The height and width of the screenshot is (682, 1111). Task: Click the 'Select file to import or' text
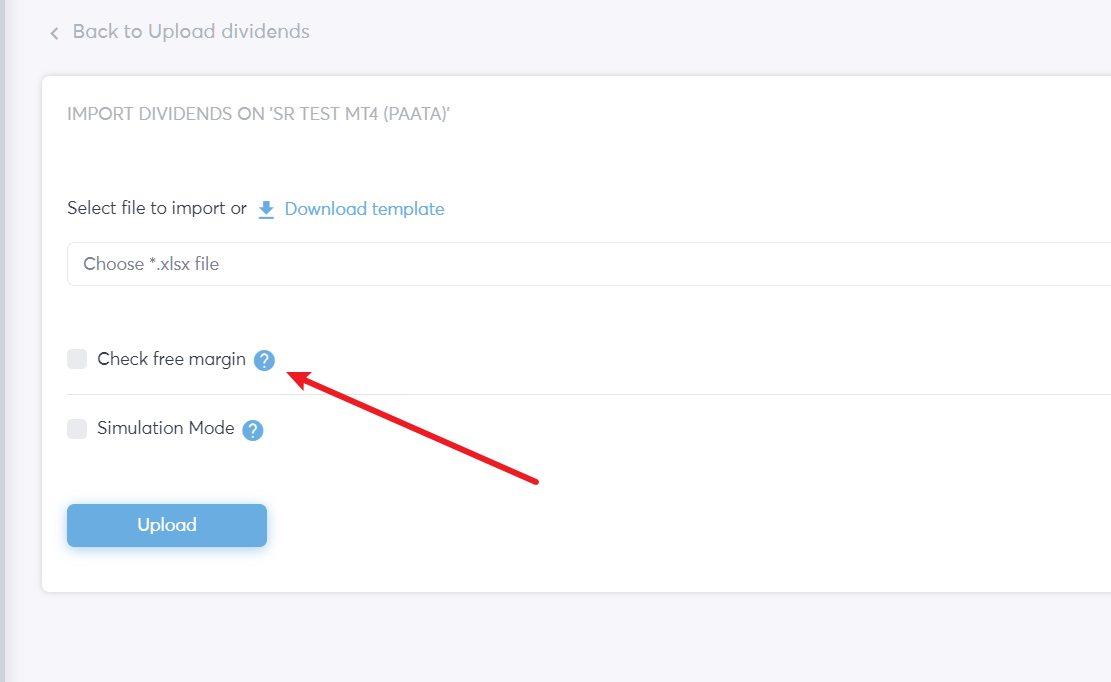pos(157,208)
